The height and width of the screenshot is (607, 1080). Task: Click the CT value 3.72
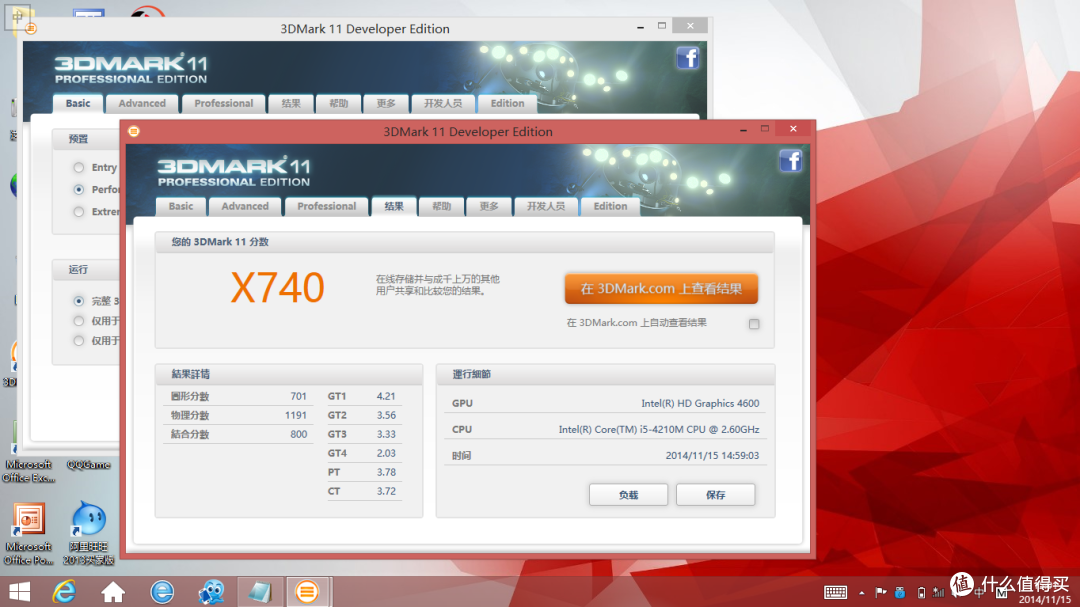click(386, 491)
